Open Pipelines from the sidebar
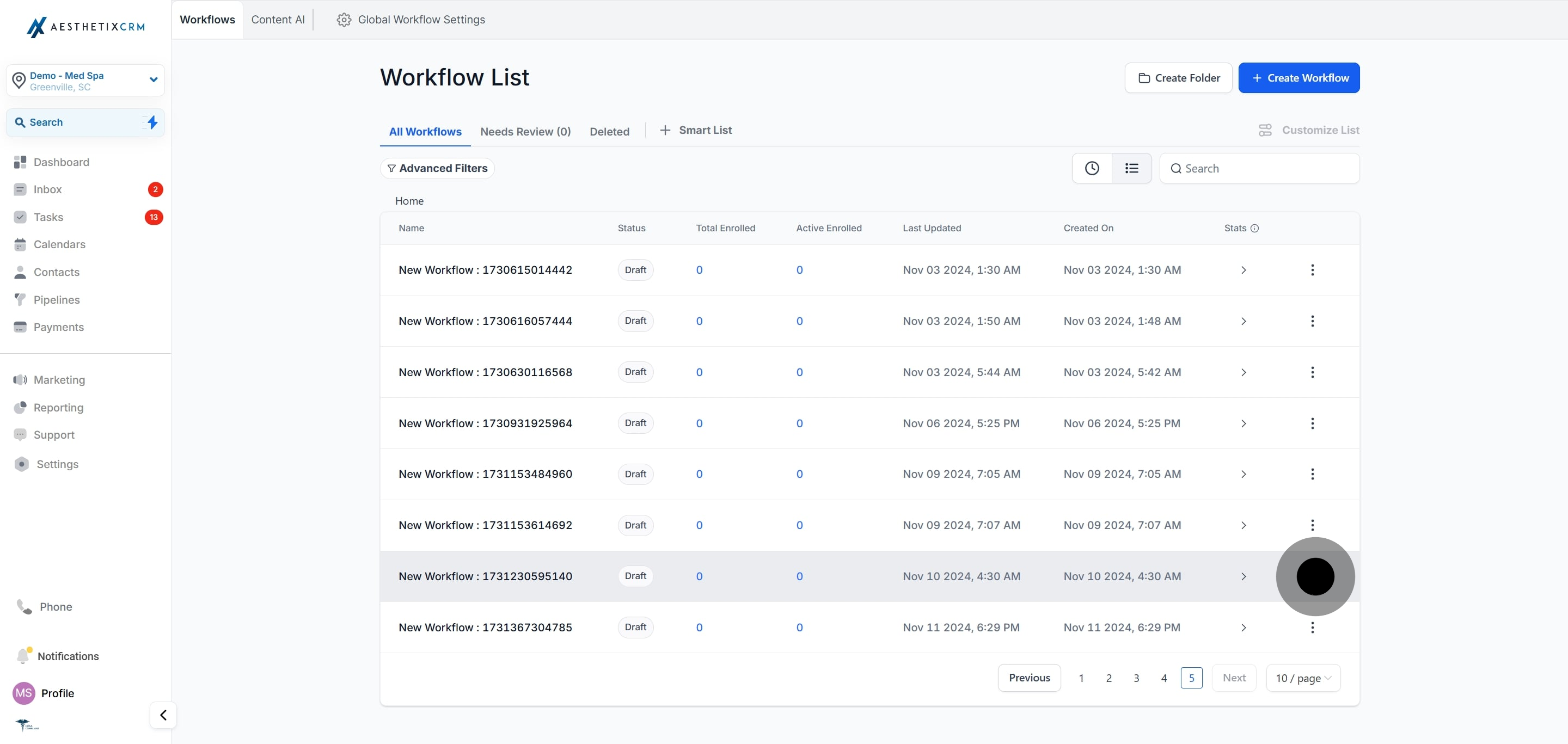This screenshot has height=744, width=1568. click(56, 299)
